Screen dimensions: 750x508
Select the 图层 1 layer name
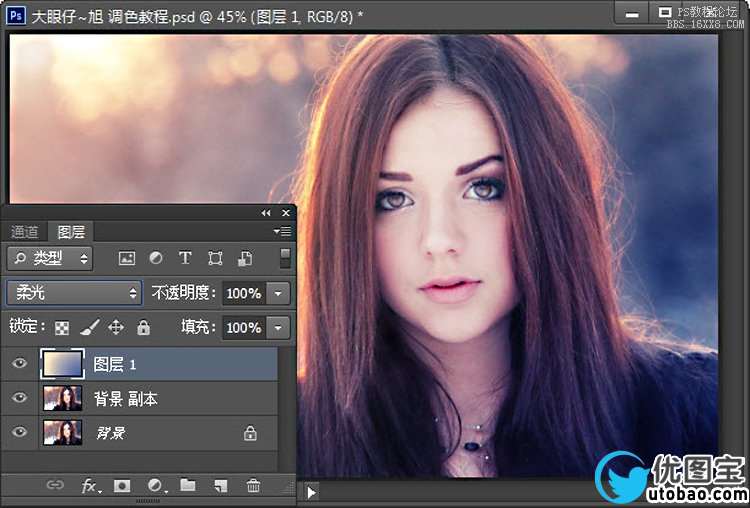tap(115, 364)
